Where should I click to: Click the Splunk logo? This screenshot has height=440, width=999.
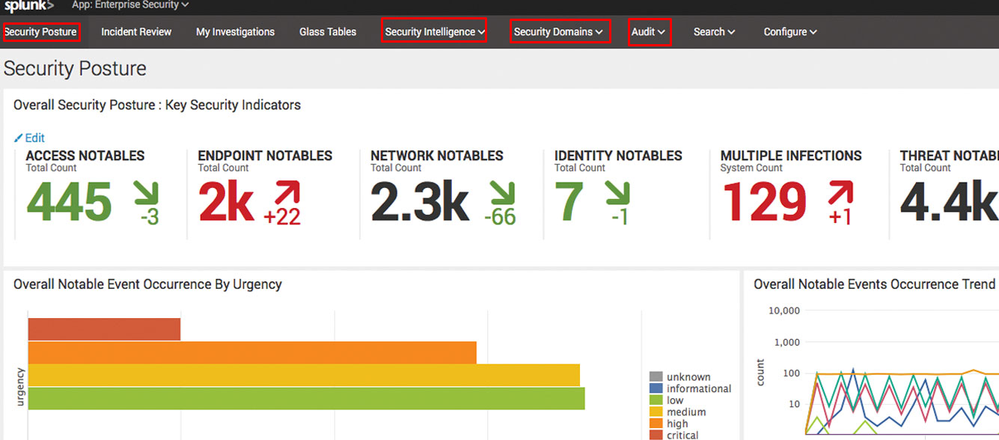(x=27, y=5)
